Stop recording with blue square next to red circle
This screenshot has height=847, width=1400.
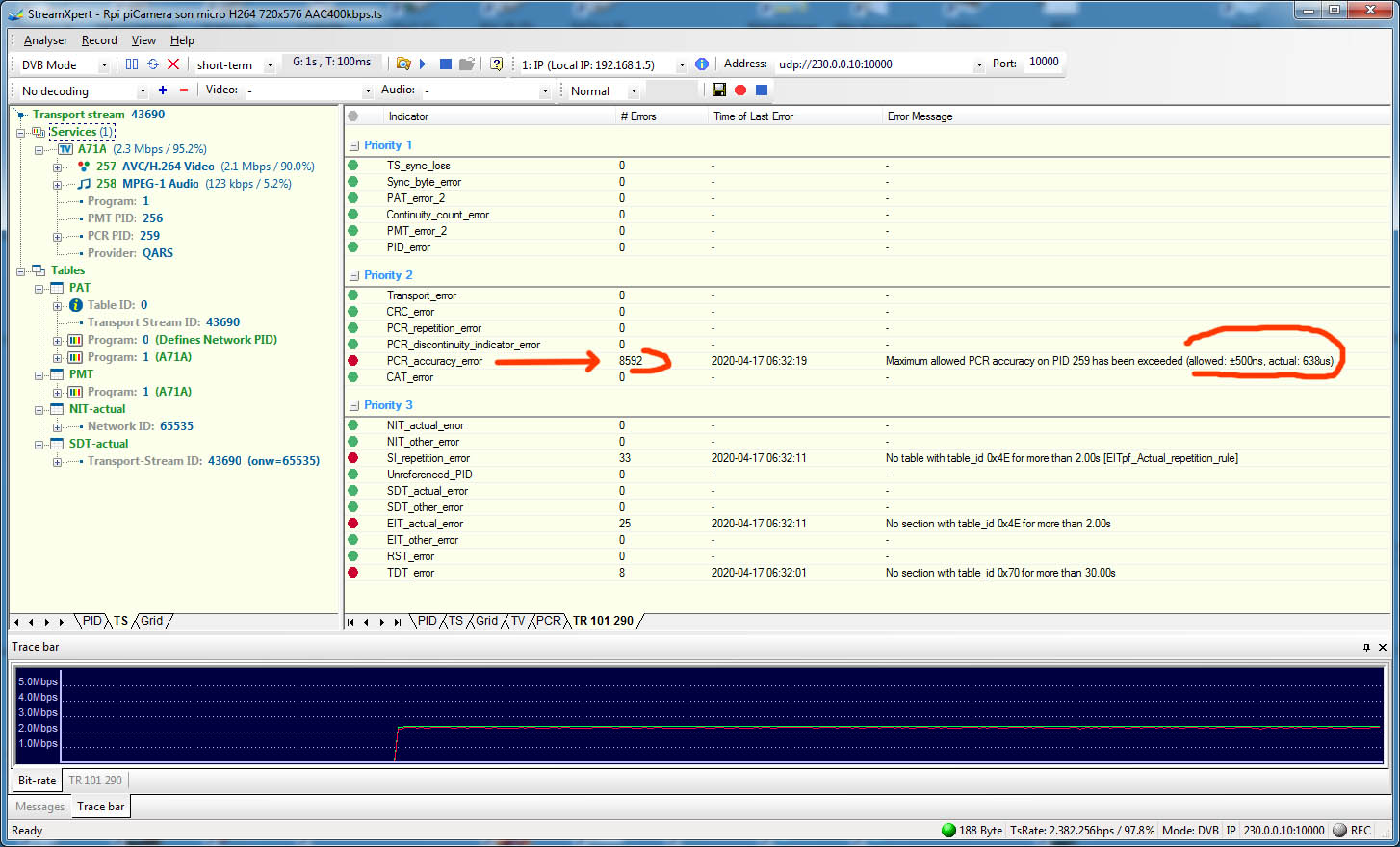(762, 90)
